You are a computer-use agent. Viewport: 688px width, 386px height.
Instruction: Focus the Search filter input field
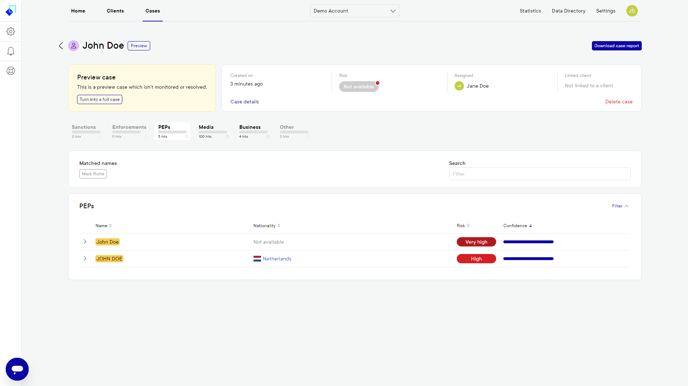tap(540, 174)
